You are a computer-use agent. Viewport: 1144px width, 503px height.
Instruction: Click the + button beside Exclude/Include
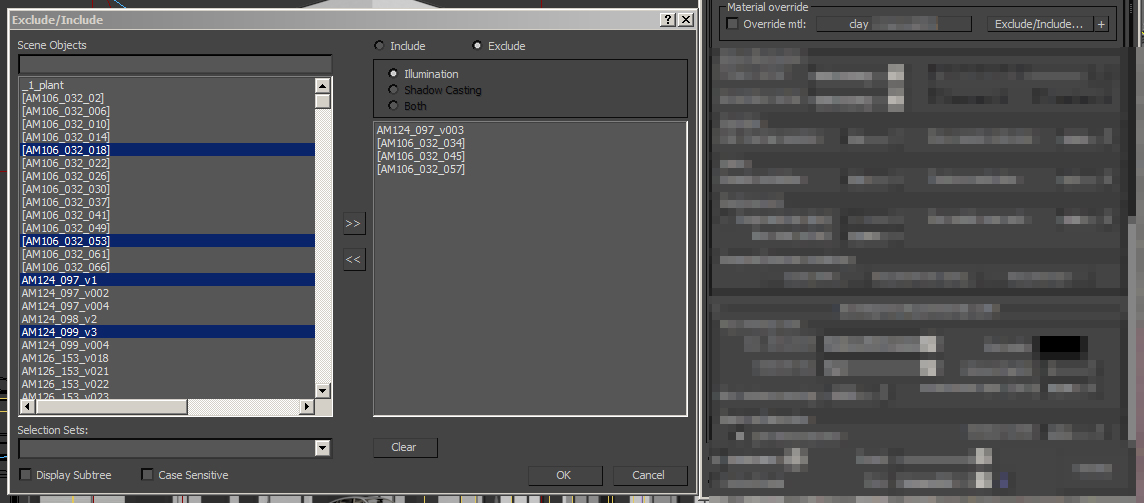1101,24
